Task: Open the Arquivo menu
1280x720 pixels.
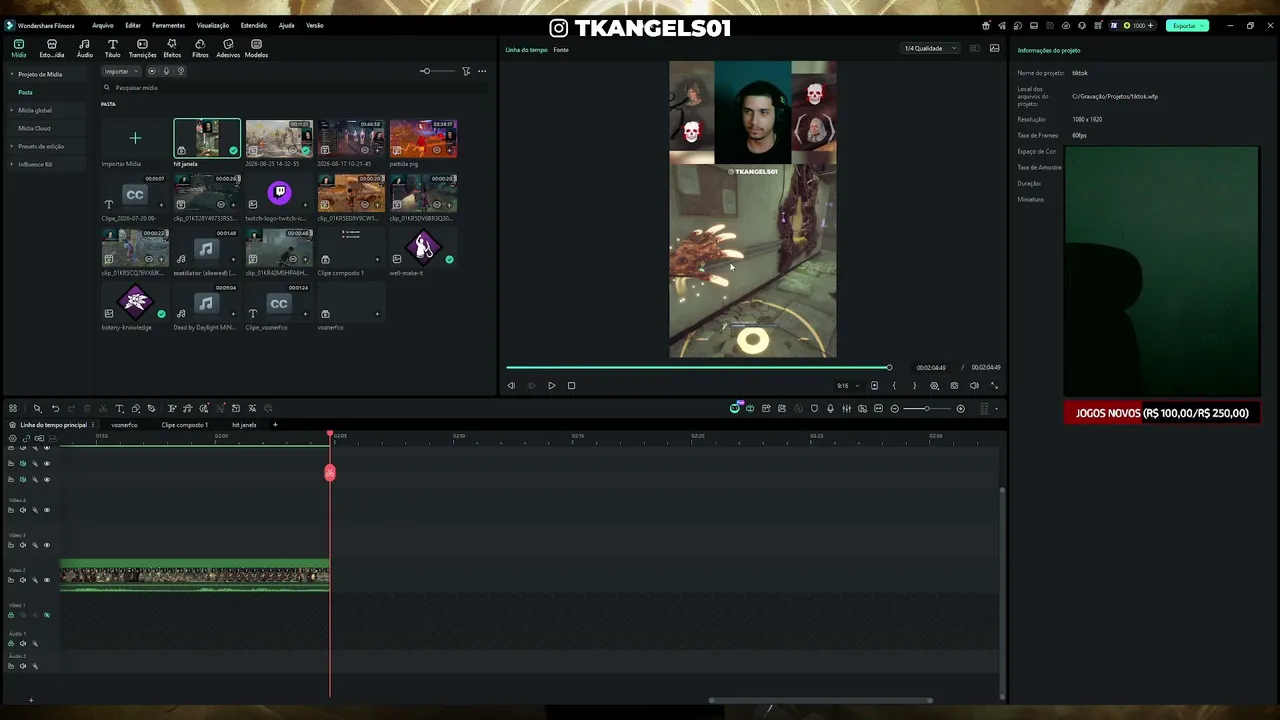Action: pos(102,25)
